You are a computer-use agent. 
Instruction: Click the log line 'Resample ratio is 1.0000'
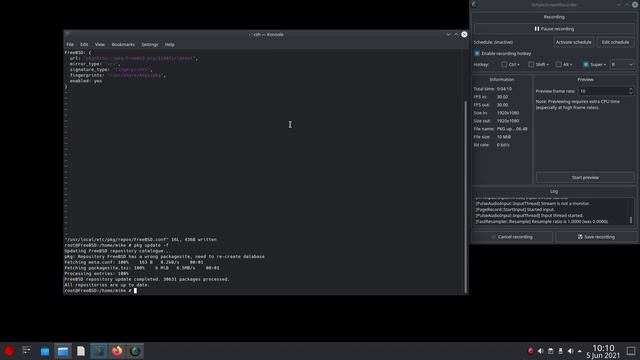tap(542, 222)
